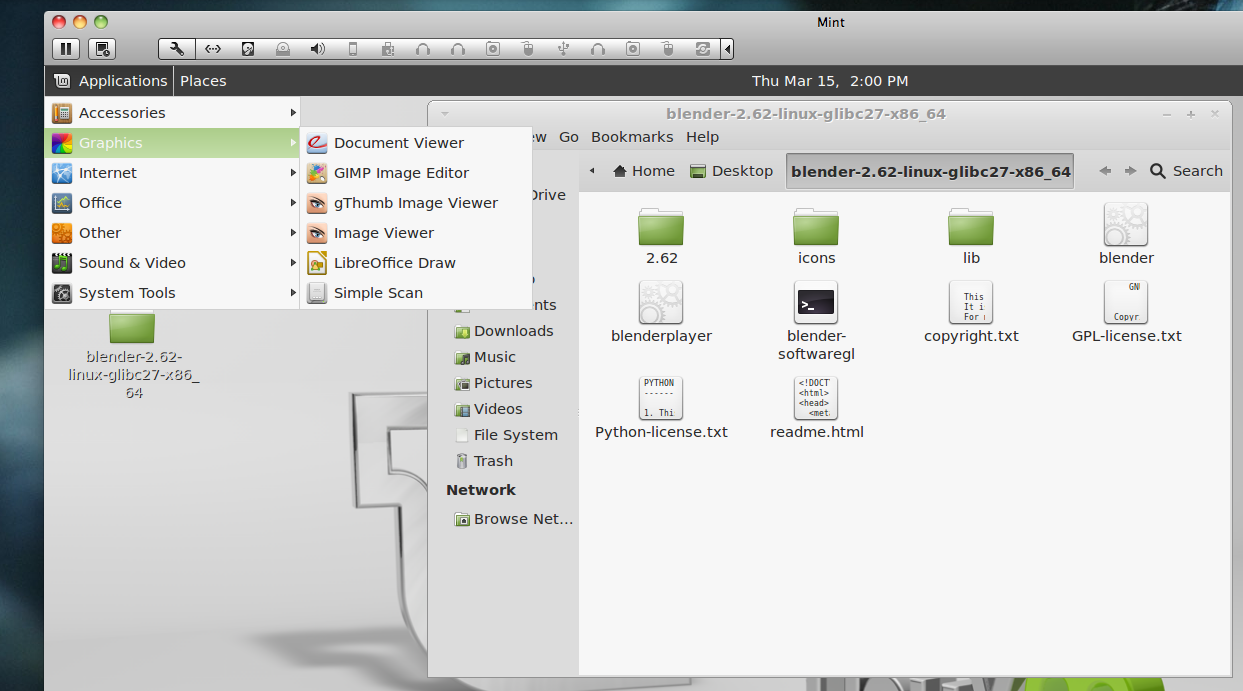Open the Office category

174,203
